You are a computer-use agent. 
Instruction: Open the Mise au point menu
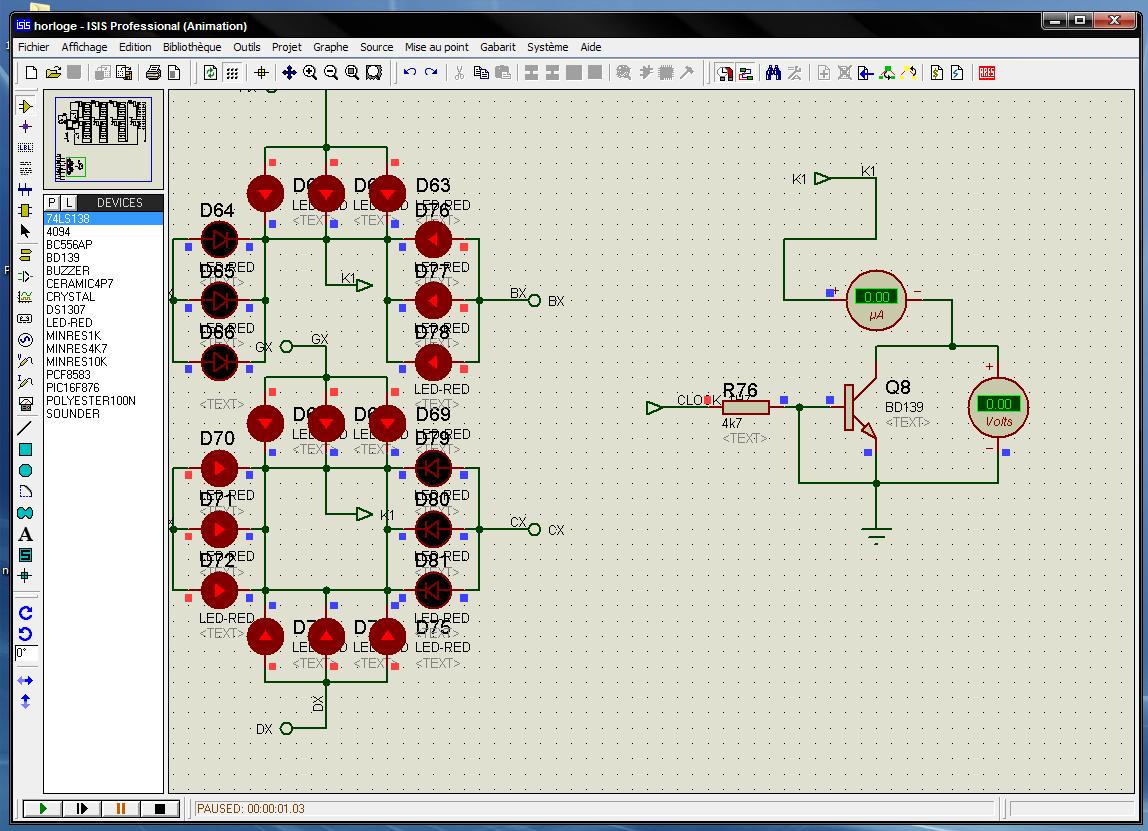436,47
